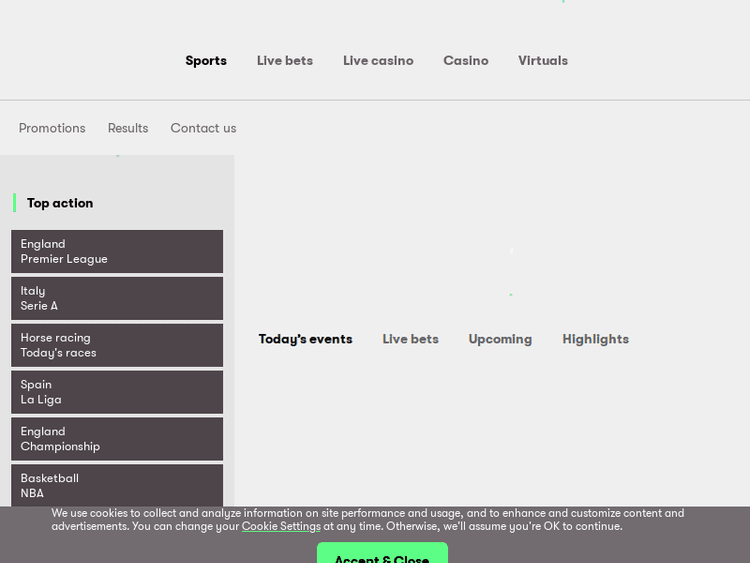Open the Sports section in top navigation

click(x=206, y=61)
